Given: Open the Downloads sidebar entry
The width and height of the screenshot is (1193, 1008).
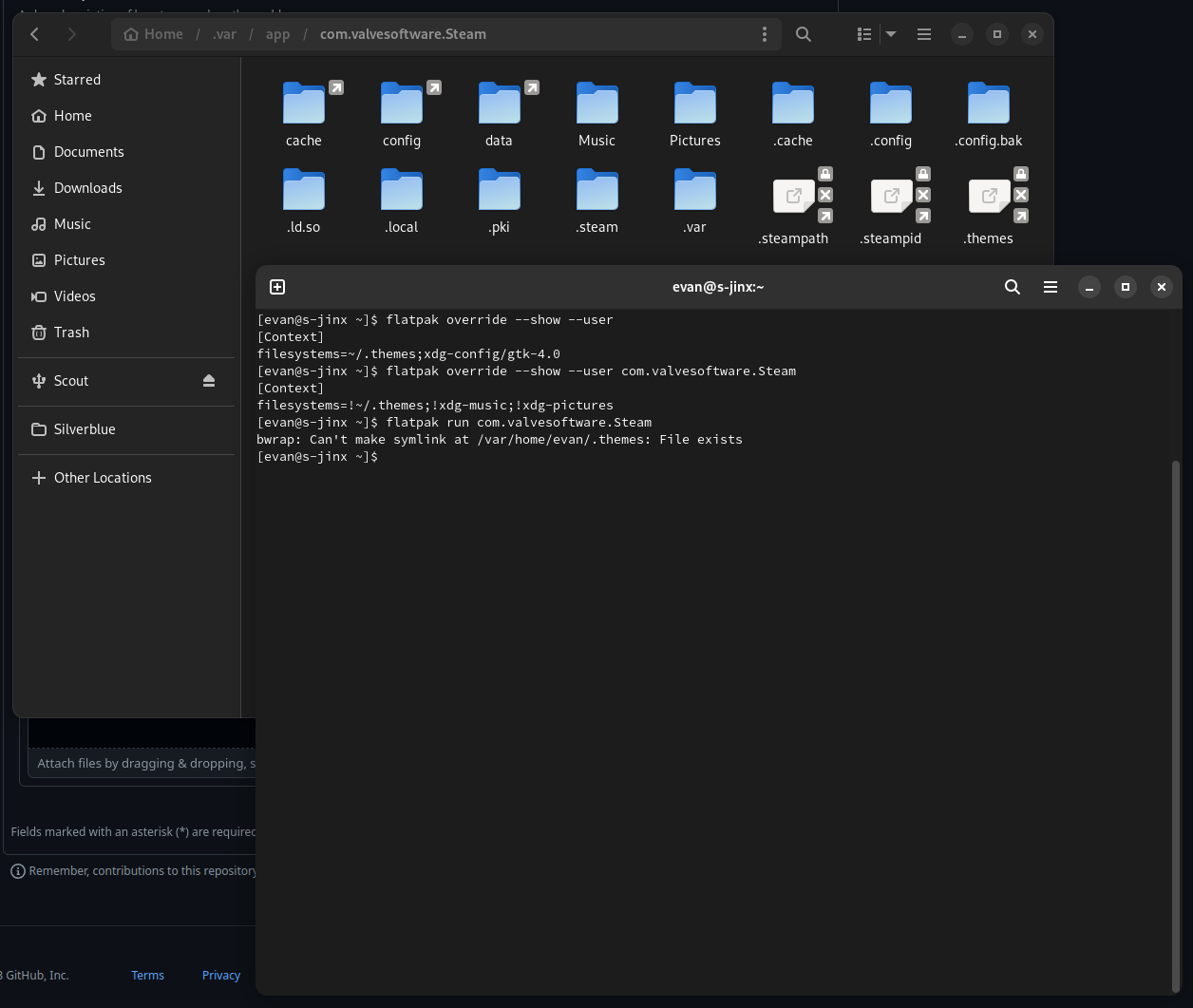Looking at the screenshot, I should (85, 187).
